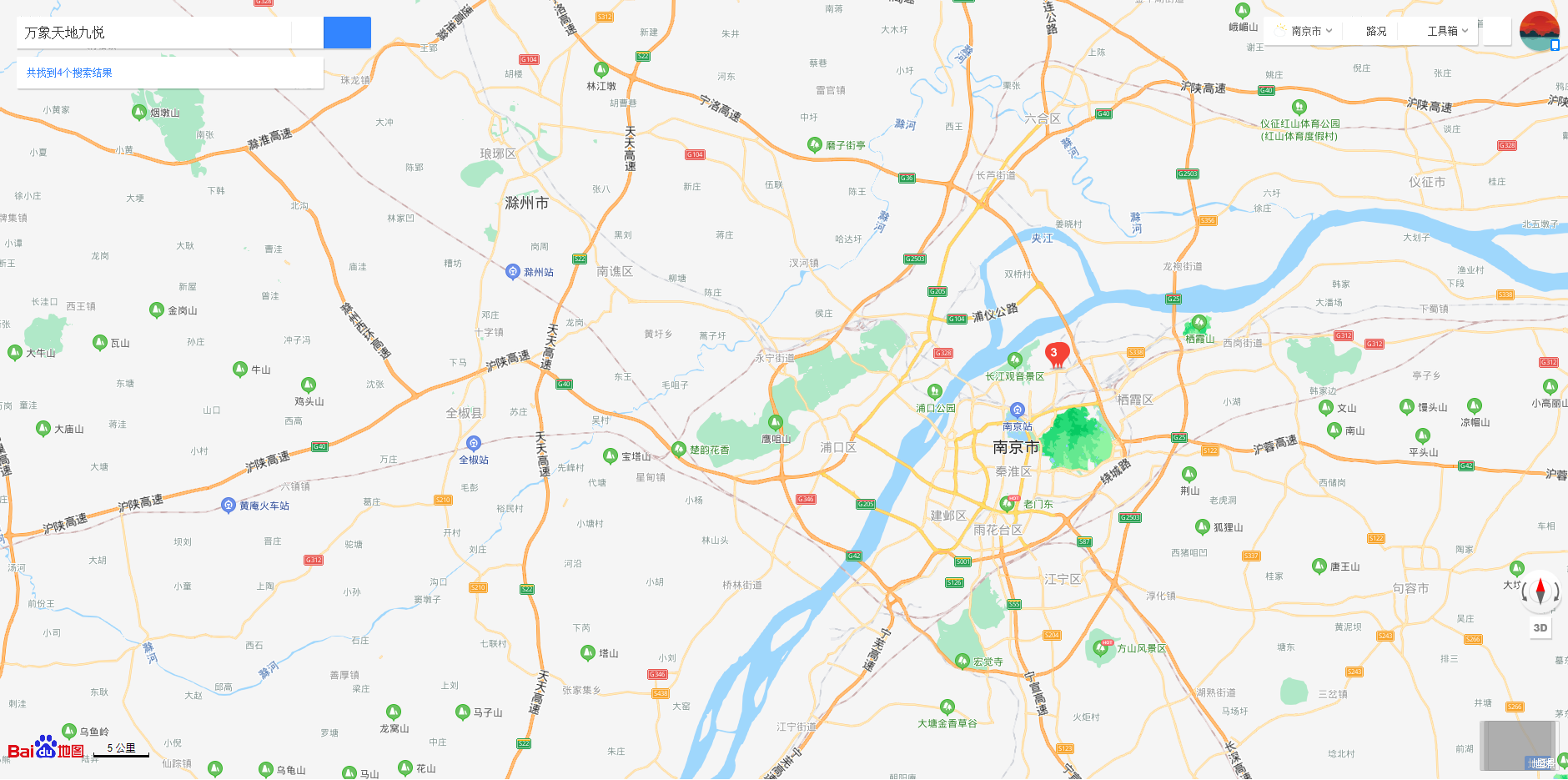Viewport: 1568px width, 780px height.
Task: Toggle the 路况 traffic layer
Action: [1376, 31]
